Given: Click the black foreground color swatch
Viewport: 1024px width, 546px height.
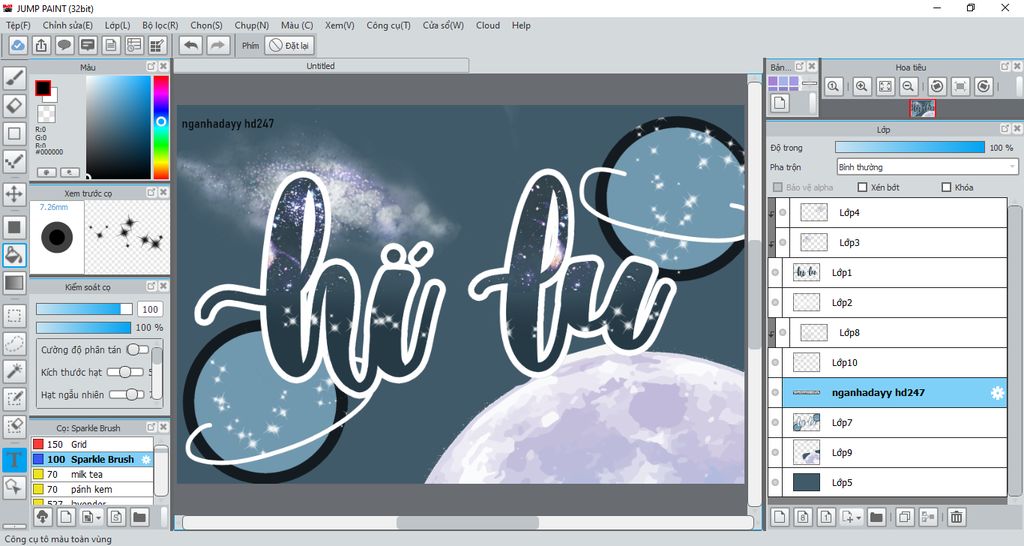Looking at the screenshot, I should point(43,88).
